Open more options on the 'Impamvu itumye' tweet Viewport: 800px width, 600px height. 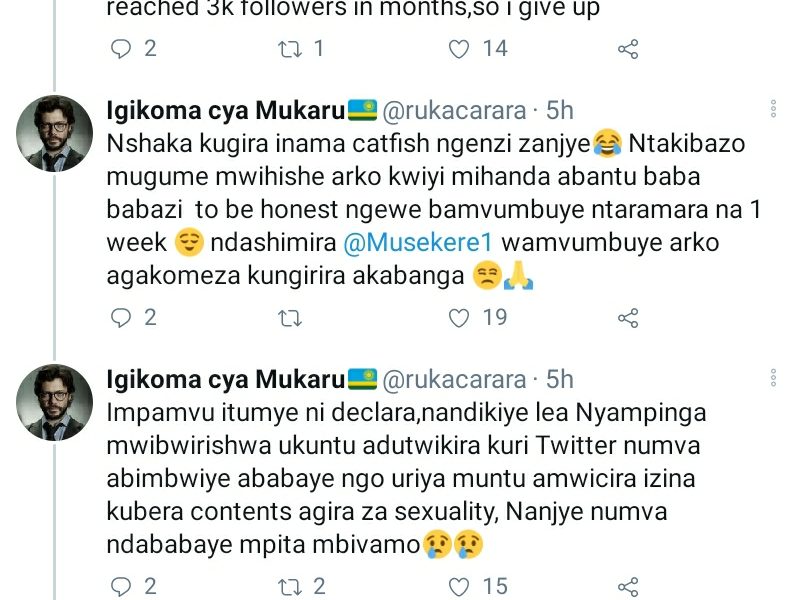[773, 377]
